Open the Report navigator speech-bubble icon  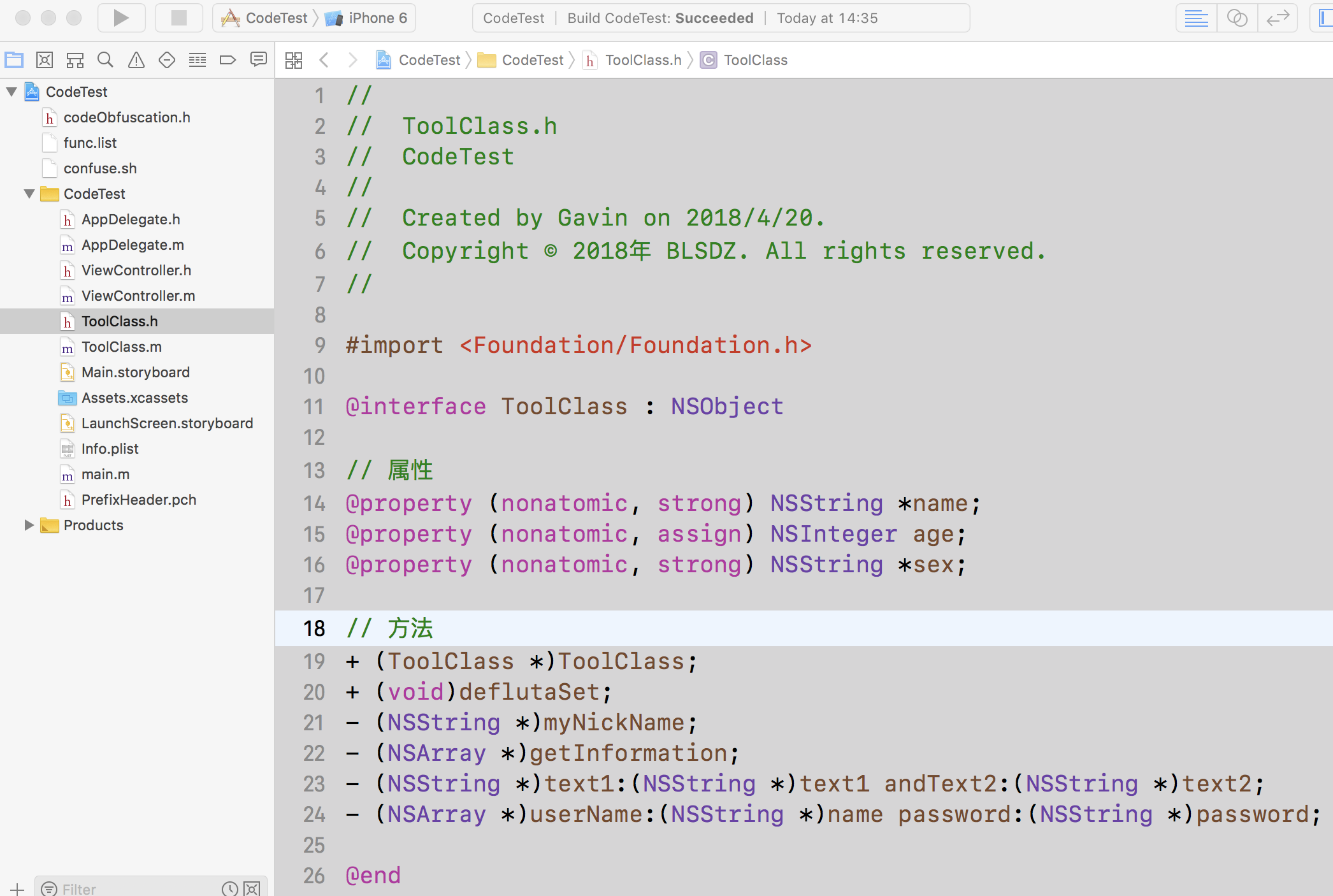[258, 61]
